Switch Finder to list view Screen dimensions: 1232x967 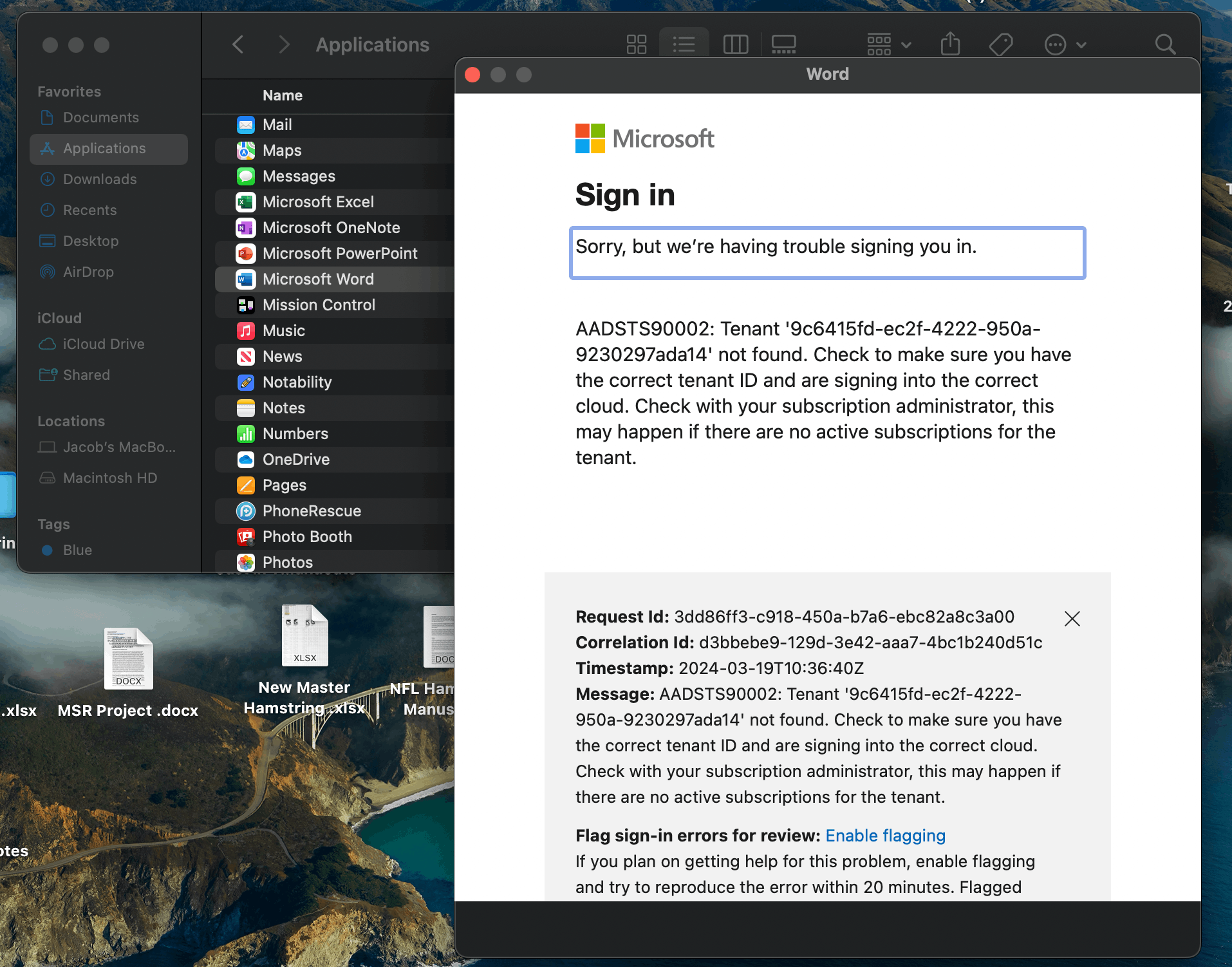click(684, 44)
